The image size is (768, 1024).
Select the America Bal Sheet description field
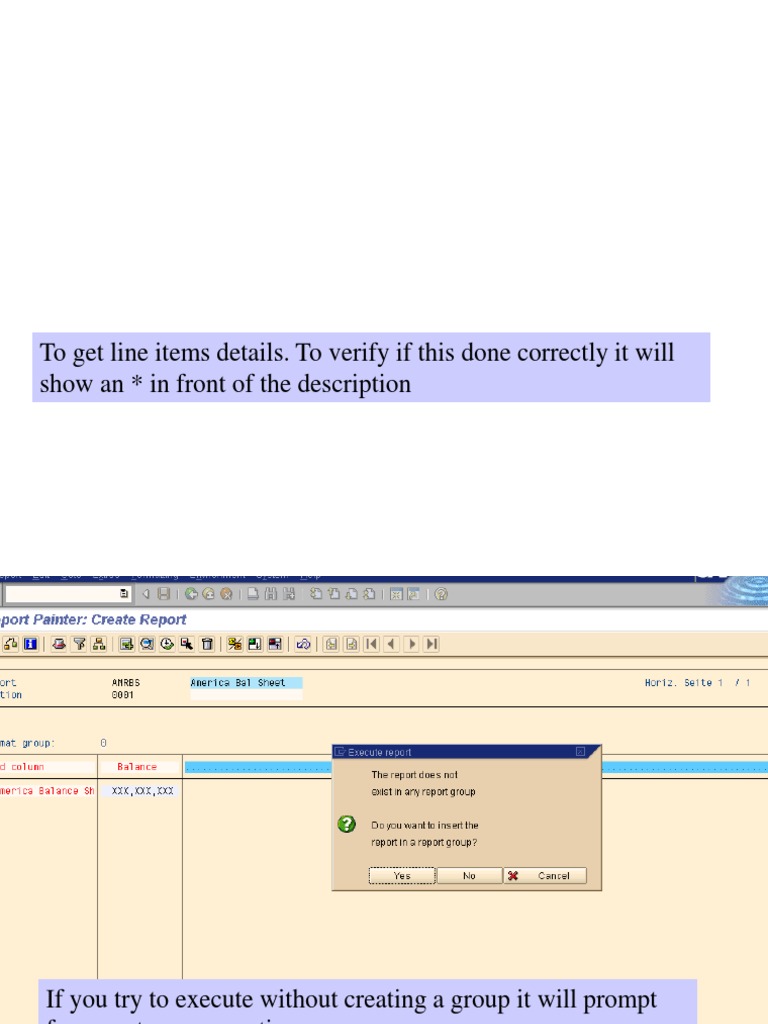tap(246, 682)
